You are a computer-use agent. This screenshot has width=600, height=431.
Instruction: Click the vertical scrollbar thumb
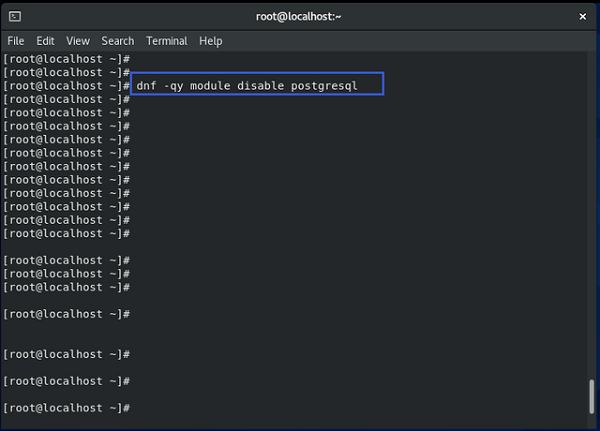(592, 396)
